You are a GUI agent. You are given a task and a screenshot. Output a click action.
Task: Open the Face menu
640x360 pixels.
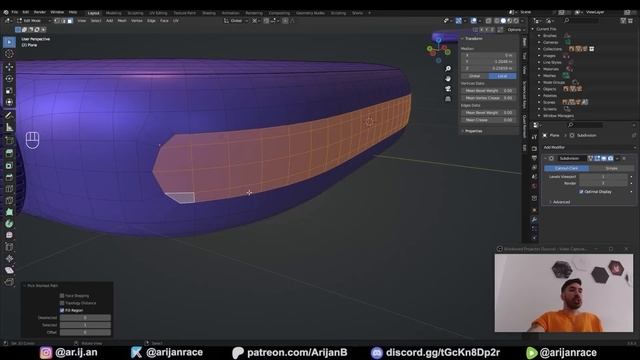pyautogui.click(x=164, y=20)
